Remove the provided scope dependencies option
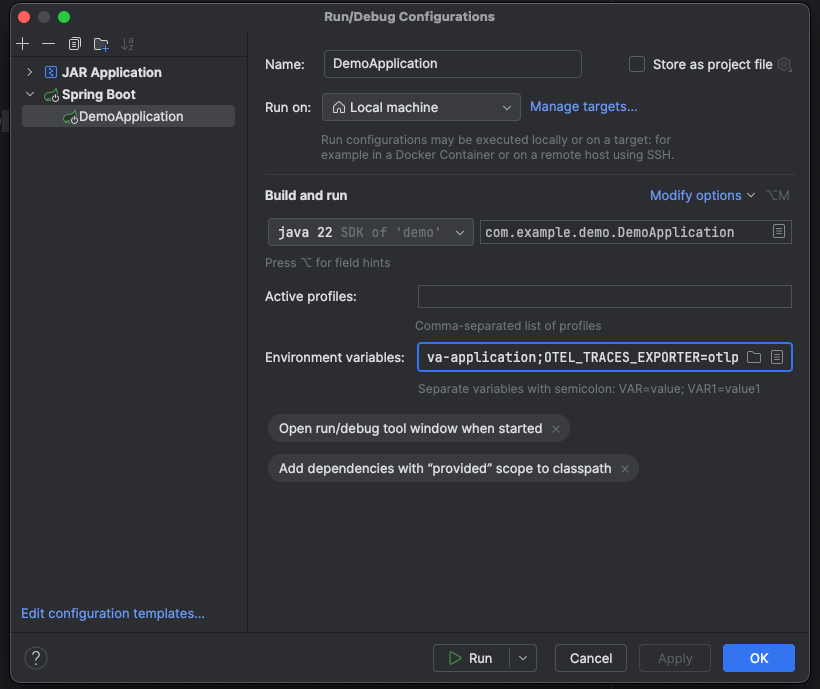The width and height of the screenshot is (820, 689). pos(624,468)
